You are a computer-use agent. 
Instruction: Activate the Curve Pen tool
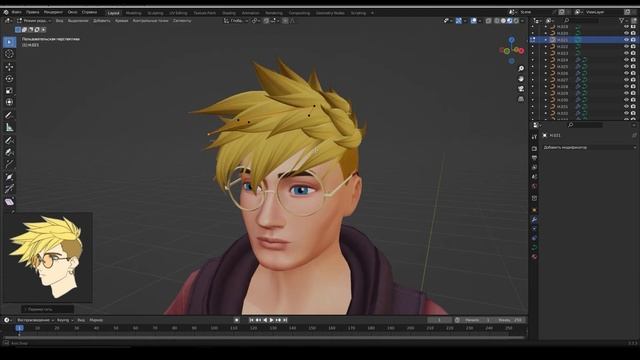click(9, 152)
